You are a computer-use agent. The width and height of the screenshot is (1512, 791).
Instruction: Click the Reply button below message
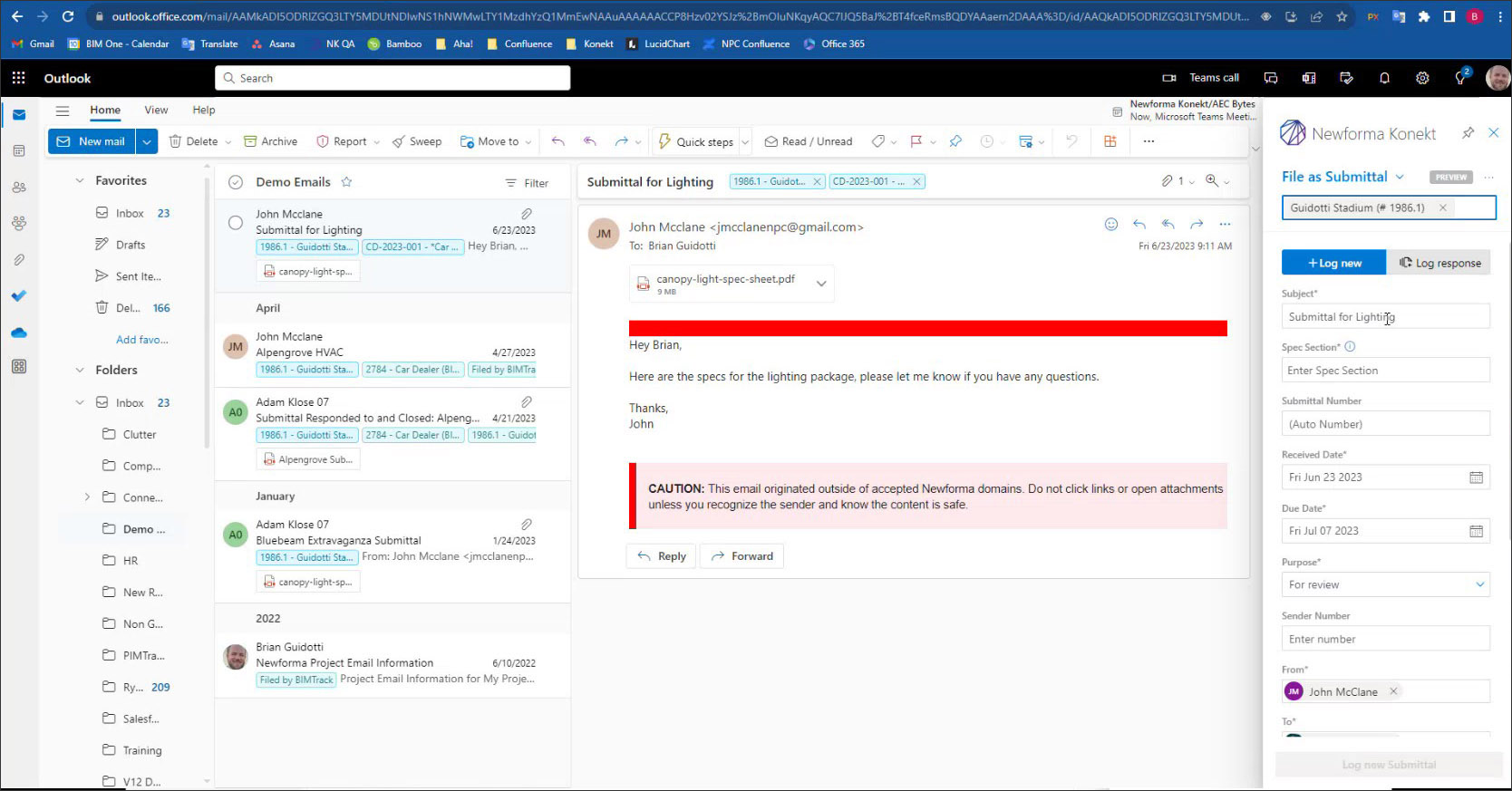[x=662, y=556]
